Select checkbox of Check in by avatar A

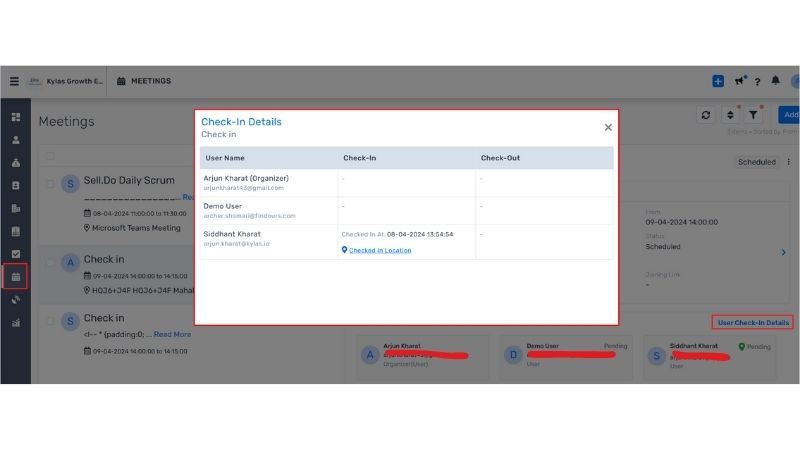(50, 262)
